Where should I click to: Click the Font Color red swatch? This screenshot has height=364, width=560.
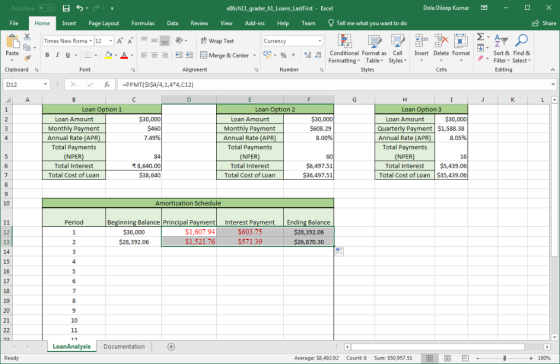[x=124, y=55]
